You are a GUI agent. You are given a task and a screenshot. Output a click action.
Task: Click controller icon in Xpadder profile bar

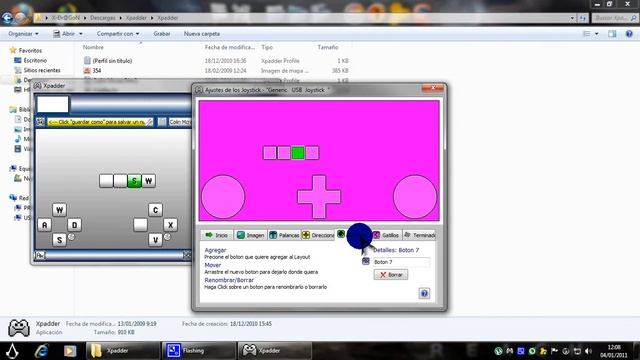pyautogui.click(x=40, y=122)
